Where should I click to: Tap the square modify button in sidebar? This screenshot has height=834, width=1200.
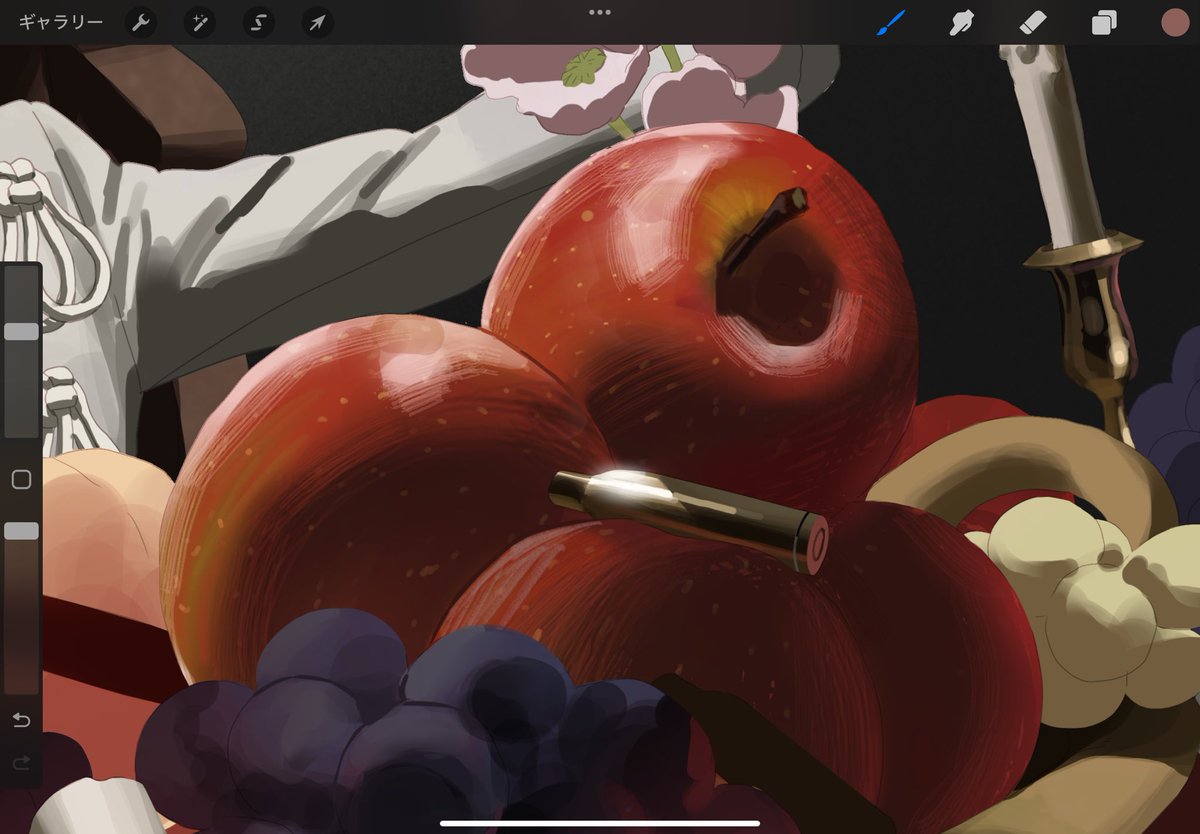pos(21,480)
